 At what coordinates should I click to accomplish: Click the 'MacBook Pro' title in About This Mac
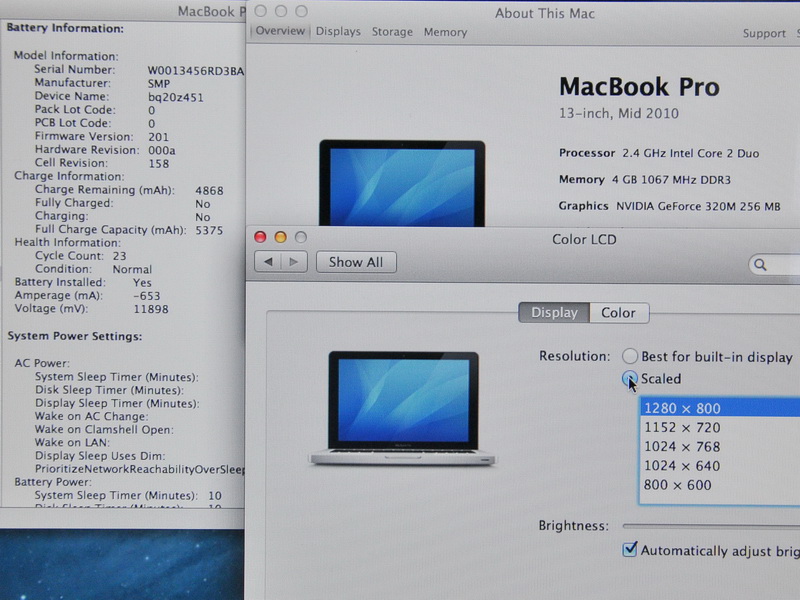coord(639,87)
